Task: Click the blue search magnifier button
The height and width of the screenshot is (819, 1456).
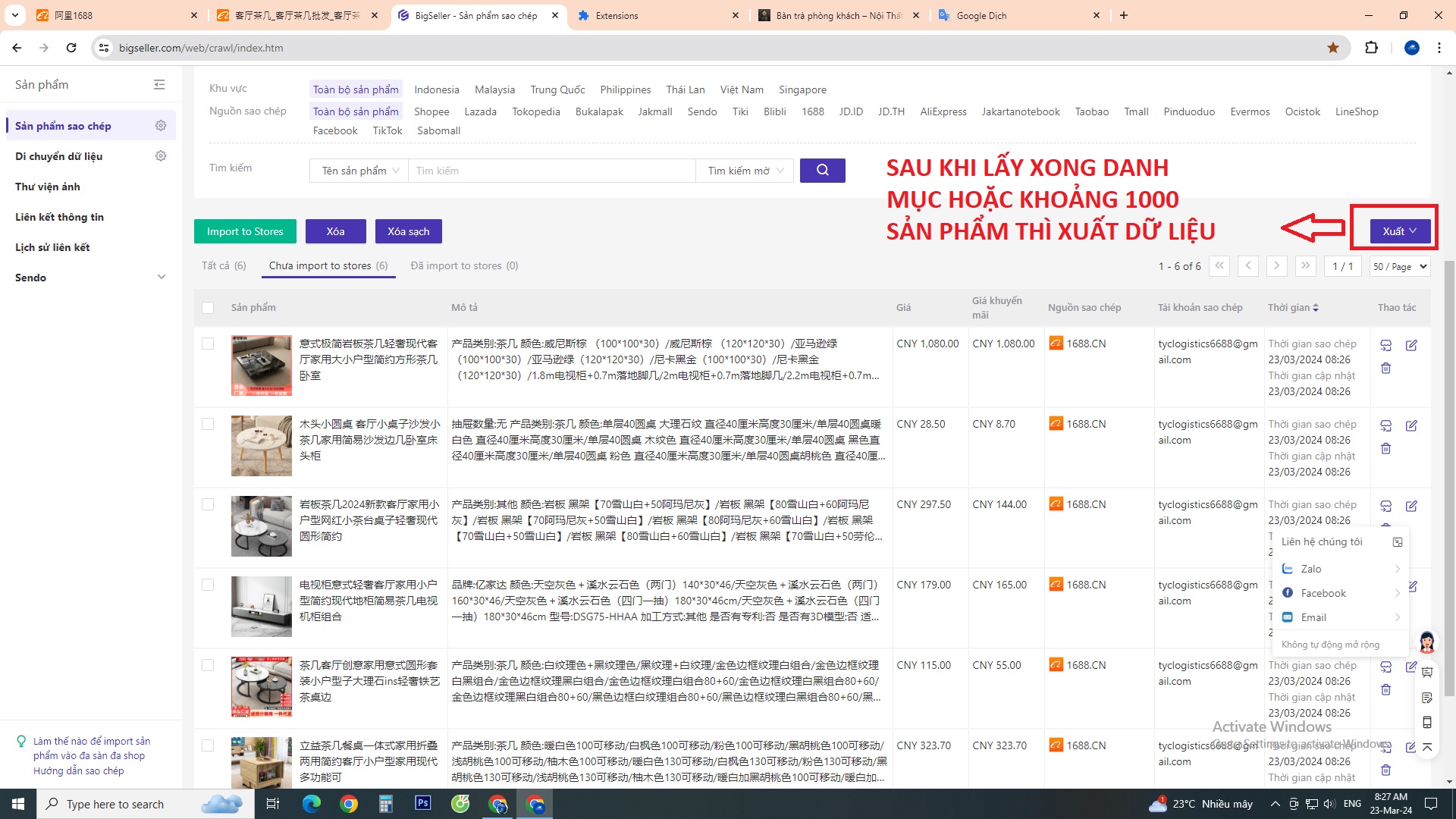Action: pyautogui.click(x=822, y=171)
